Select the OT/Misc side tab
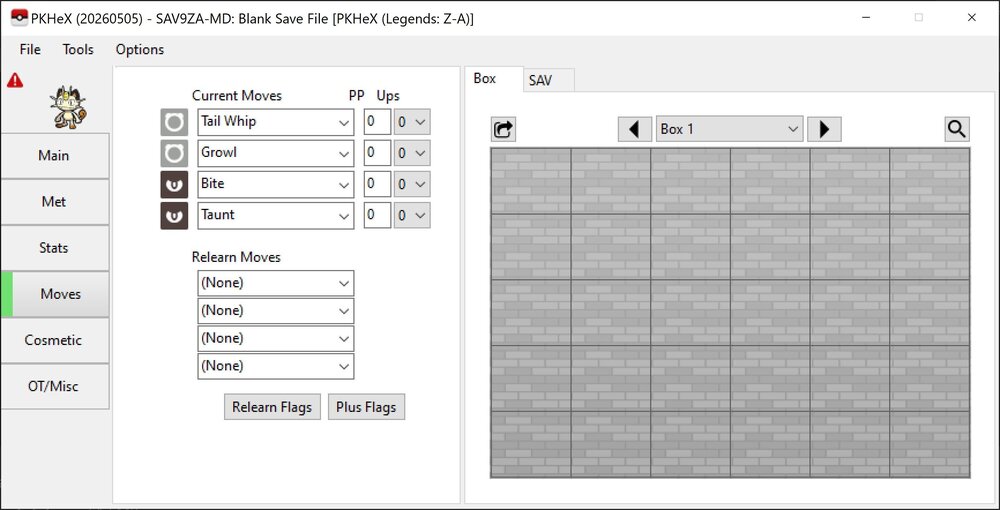Viewport: 1000px width, 510px height. [x=54, y=386]
